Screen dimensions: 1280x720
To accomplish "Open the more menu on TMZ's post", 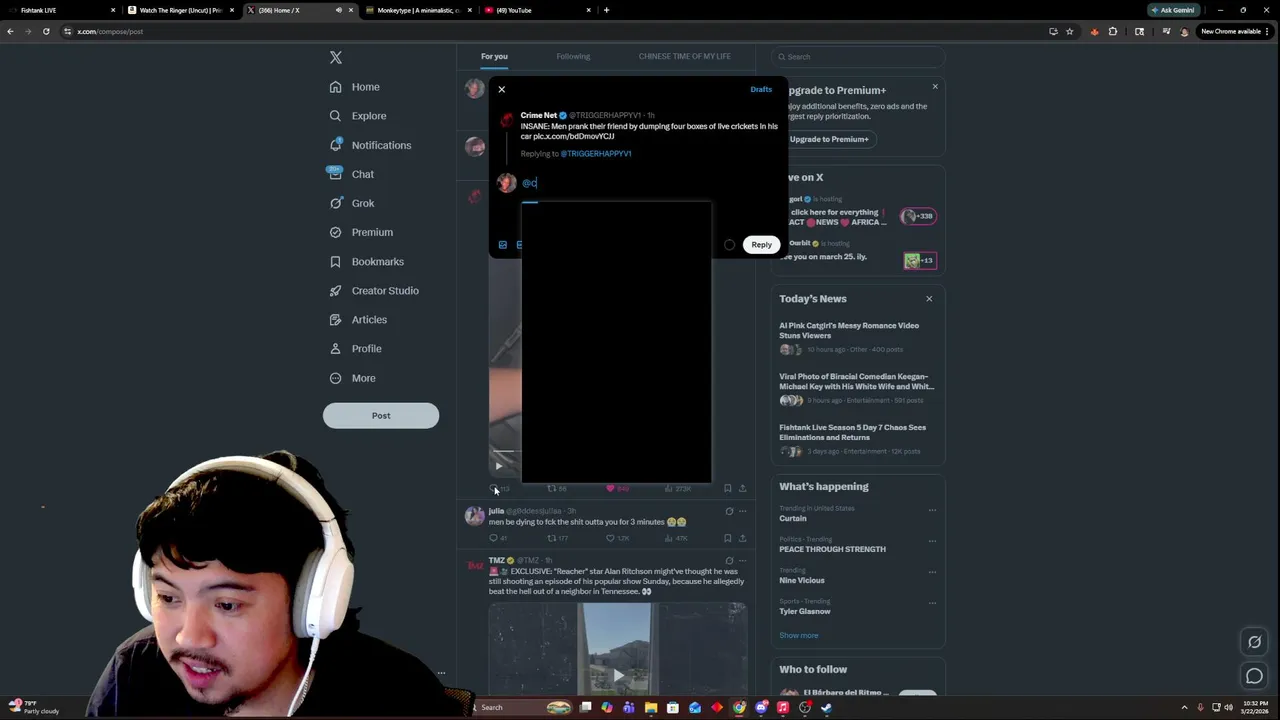I will (742, 560).
